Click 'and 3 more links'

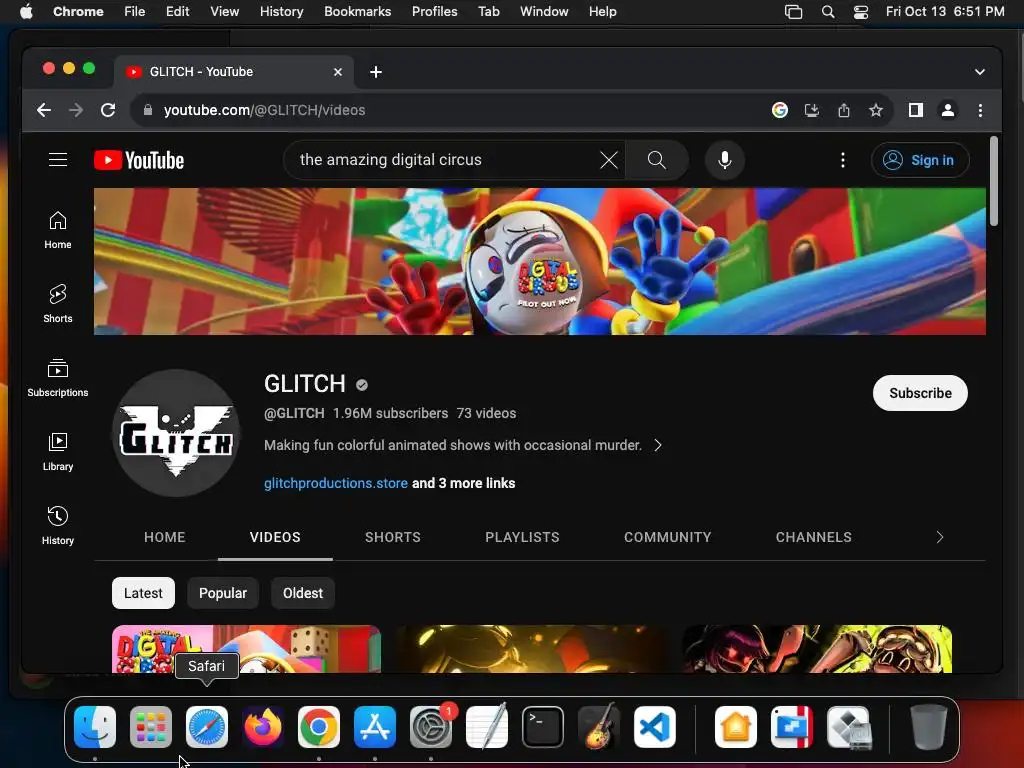click(x=464, y=483)
